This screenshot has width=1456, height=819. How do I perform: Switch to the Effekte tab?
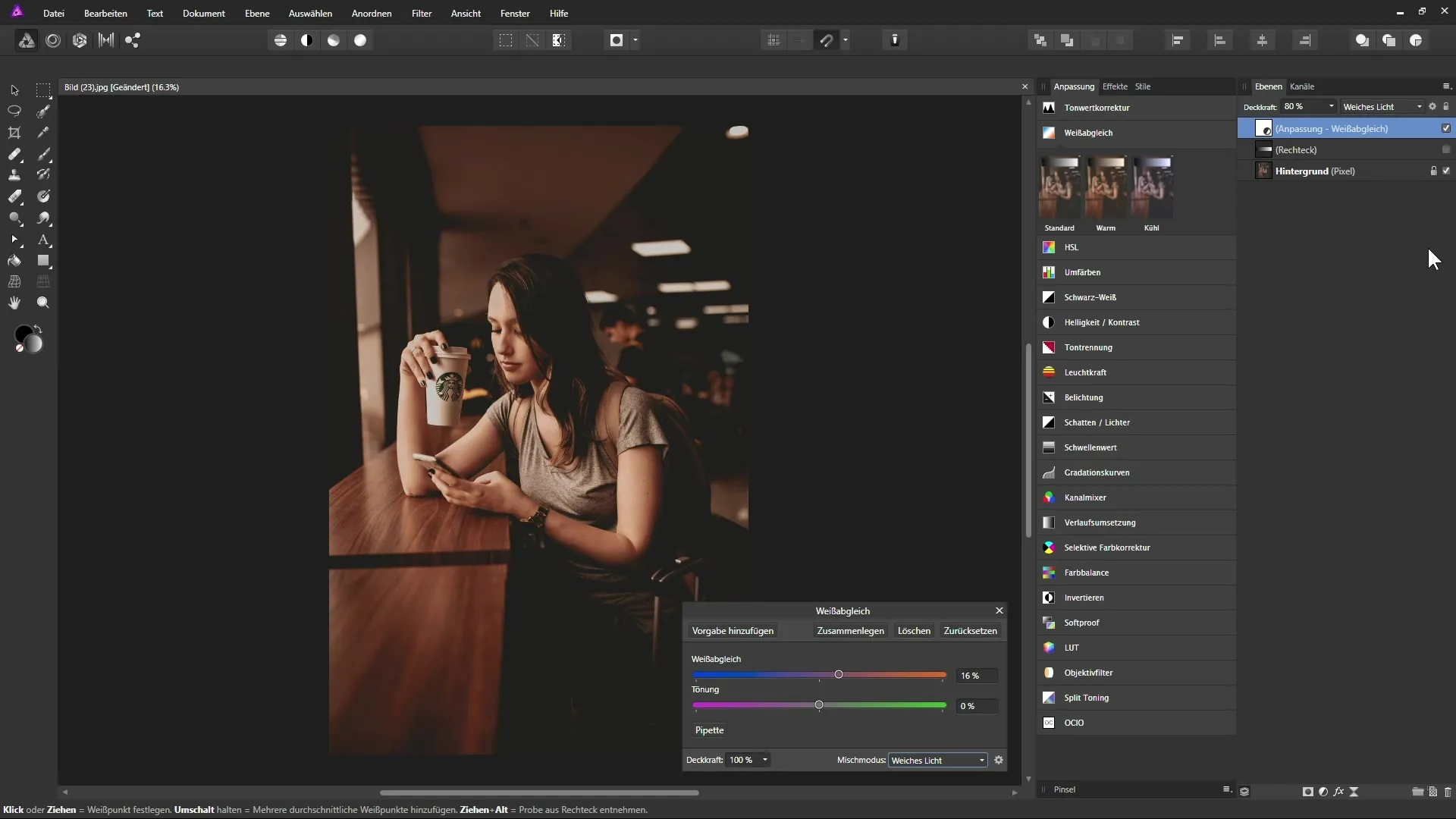[1115, 86]
